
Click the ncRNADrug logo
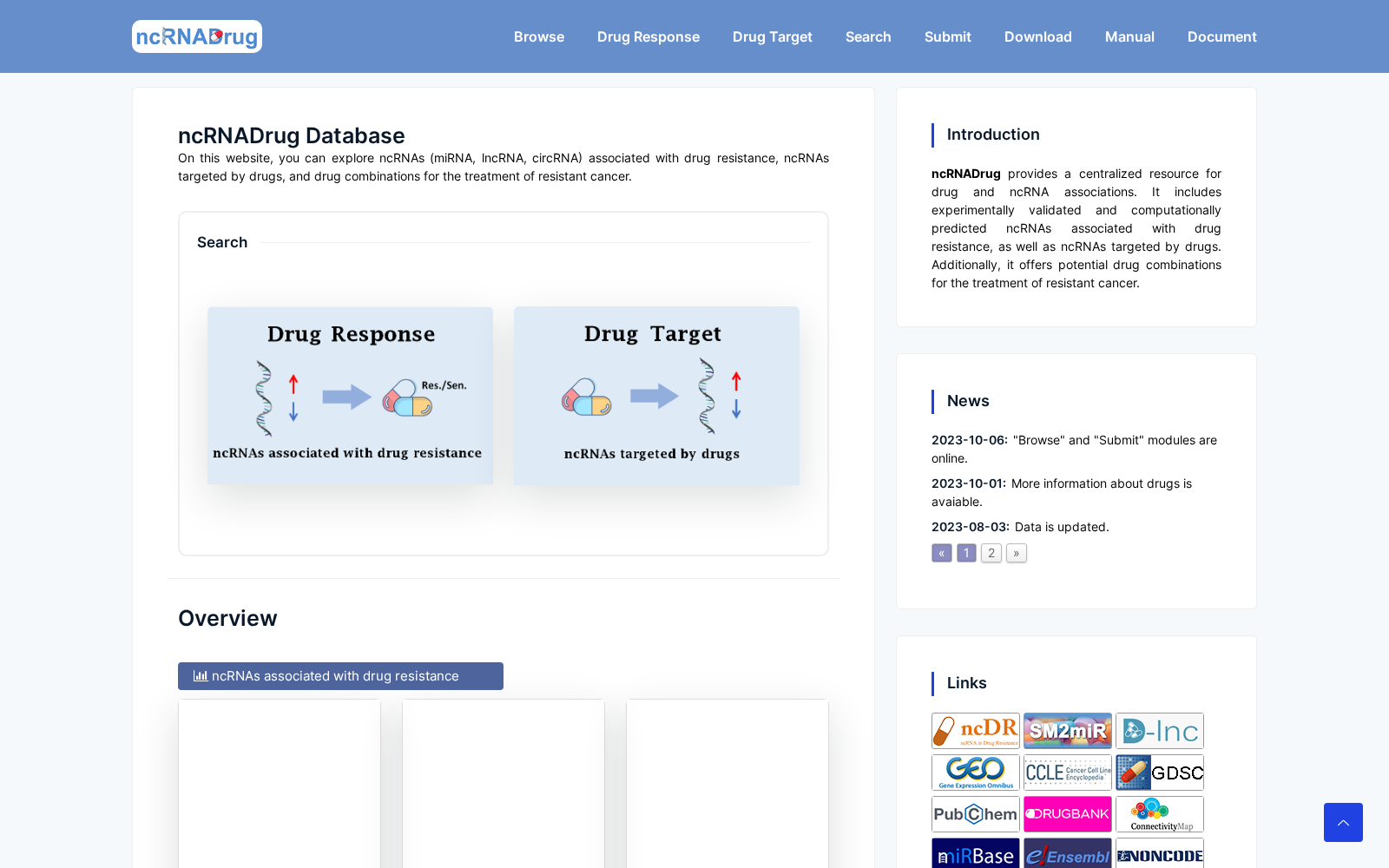(x=197, y=36)
